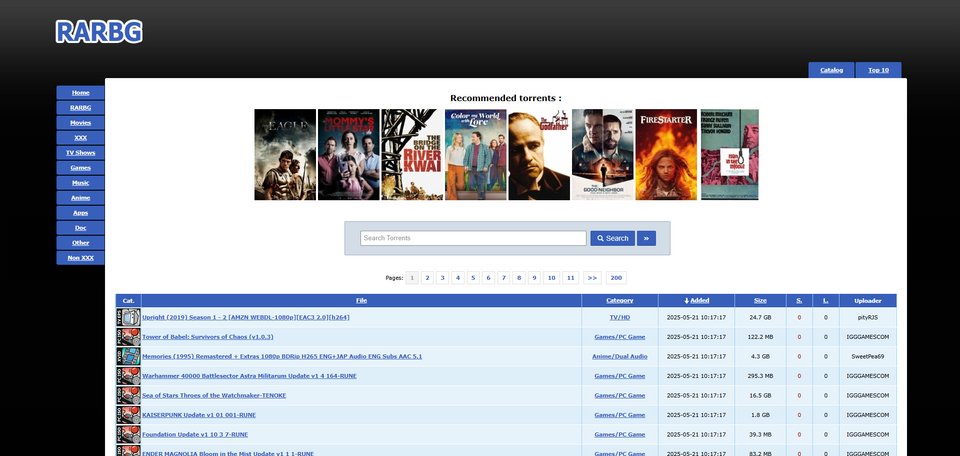The image size is (960, 456).
Task: Browse Other category
Action: pyautogui.click(x=80, y=242)
